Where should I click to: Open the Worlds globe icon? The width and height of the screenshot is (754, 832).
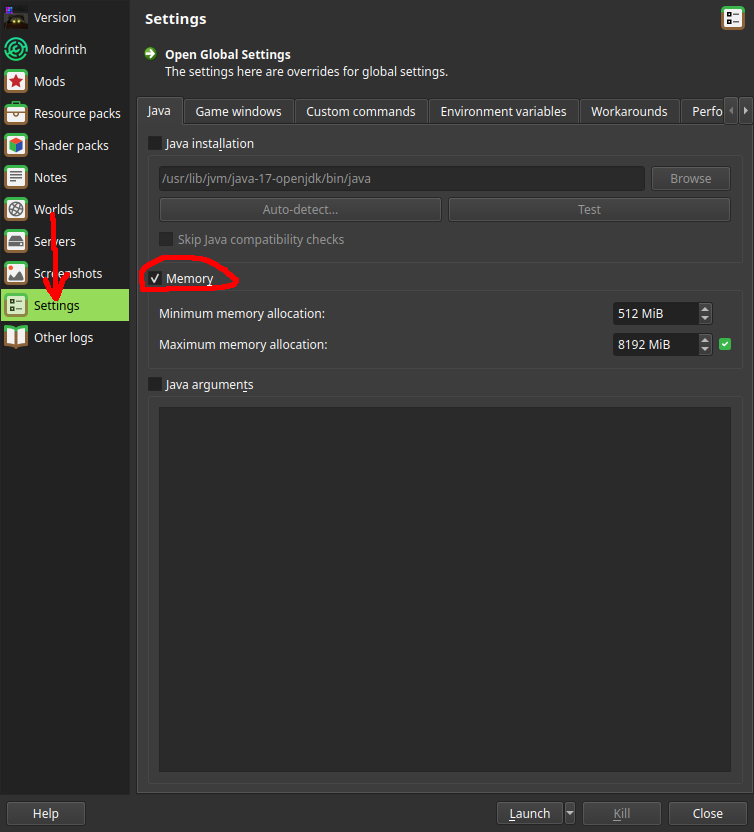coord(16,209)
